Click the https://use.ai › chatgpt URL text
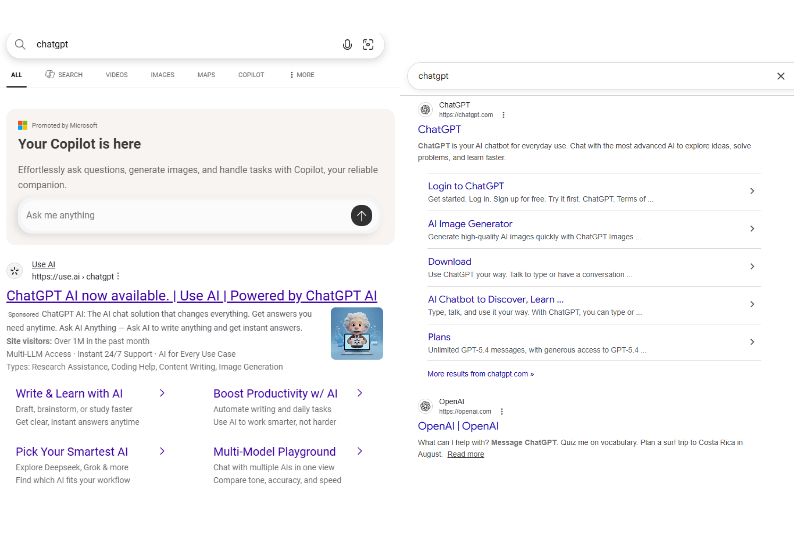 pyautogui.click(x=72, y=276)
